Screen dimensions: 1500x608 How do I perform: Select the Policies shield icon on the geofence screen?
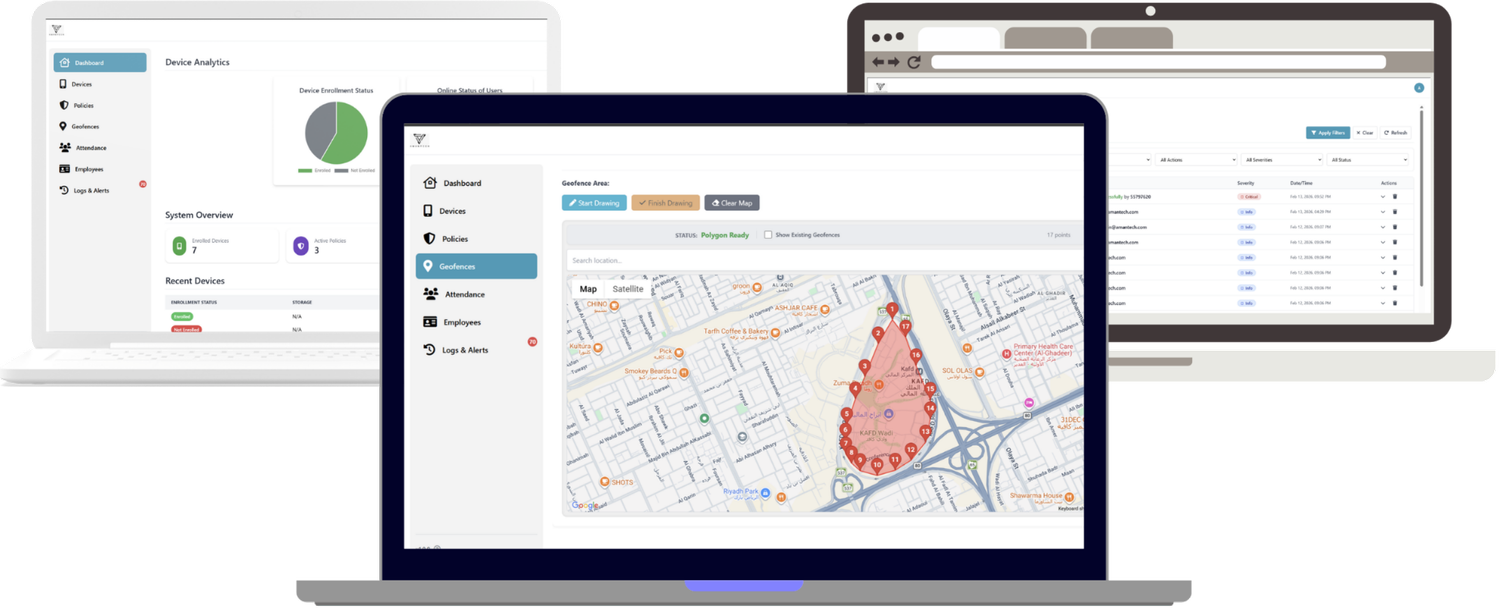coord(430,239)
